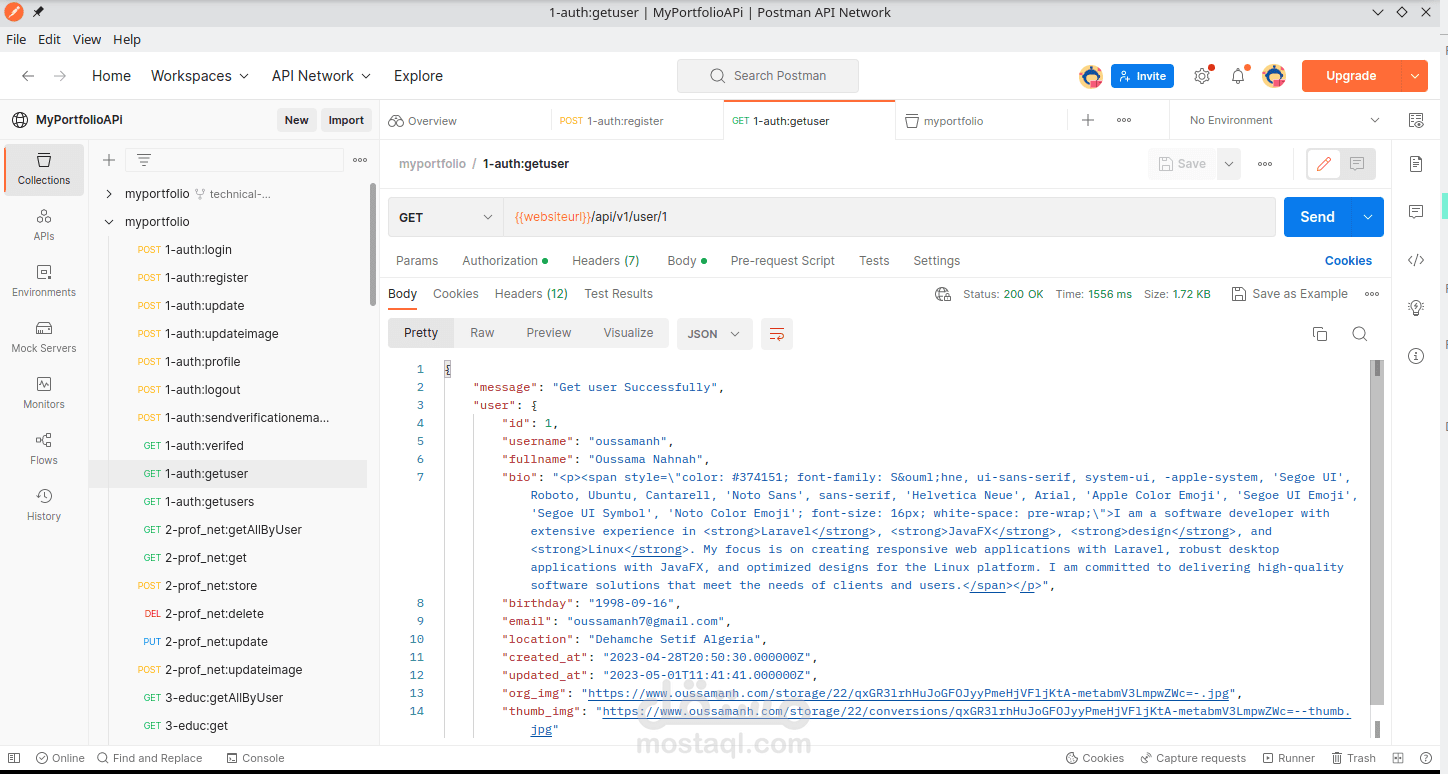The width and height of the screenshot is (1448, 774).
Task: Click the network globe icon near Status
Action: [x=942, y=294]
